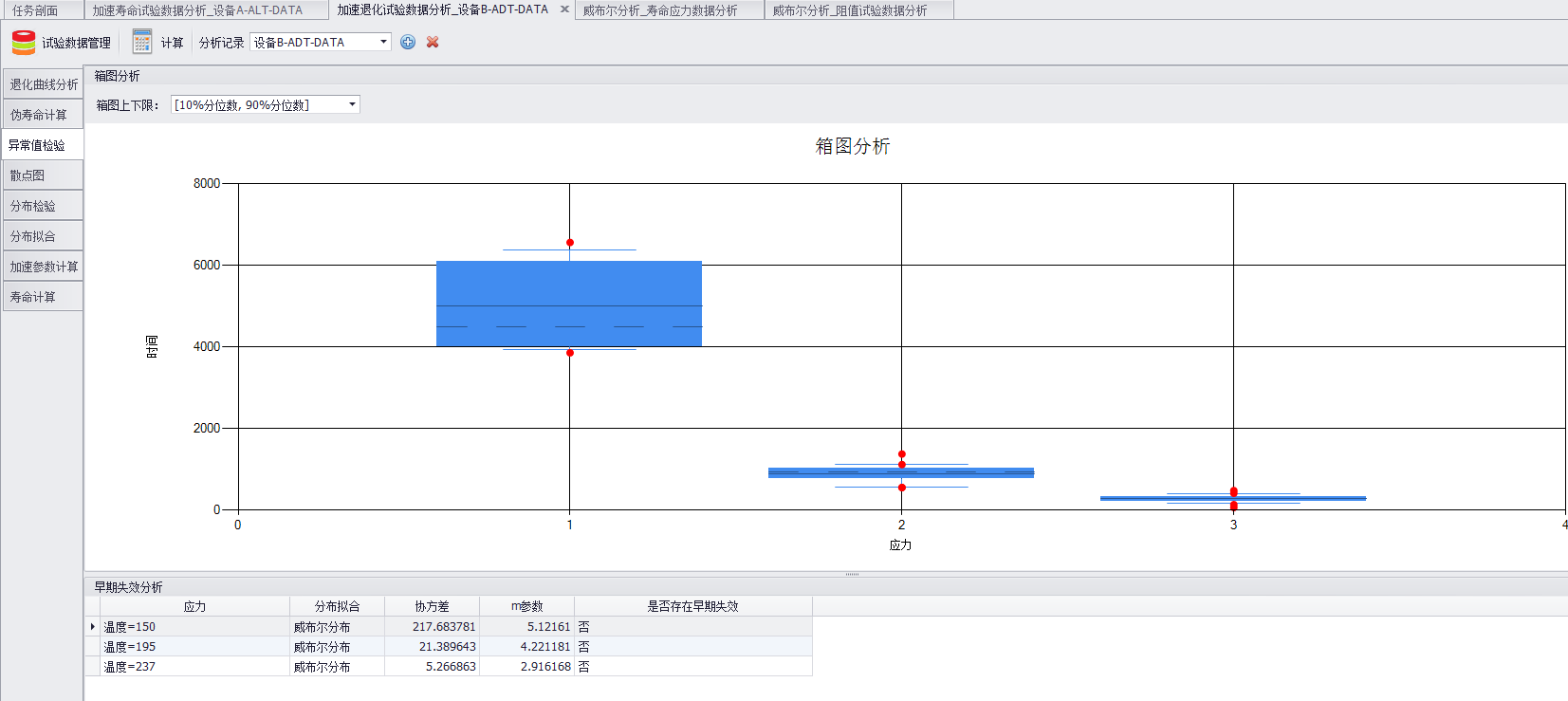The height and width of the screenshot is (701, 1568).
Task: Click the m参数 column header
Action: pyautogui.click(x=526, y=606)
